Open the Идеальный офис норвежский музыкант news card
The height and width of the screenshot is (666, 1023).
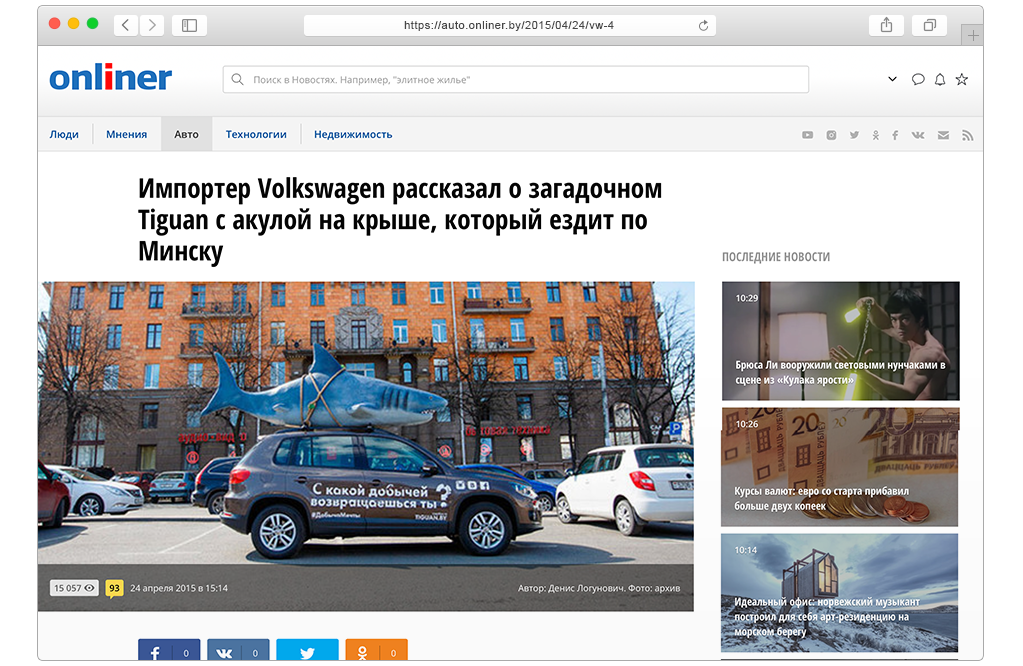(840, 593)
